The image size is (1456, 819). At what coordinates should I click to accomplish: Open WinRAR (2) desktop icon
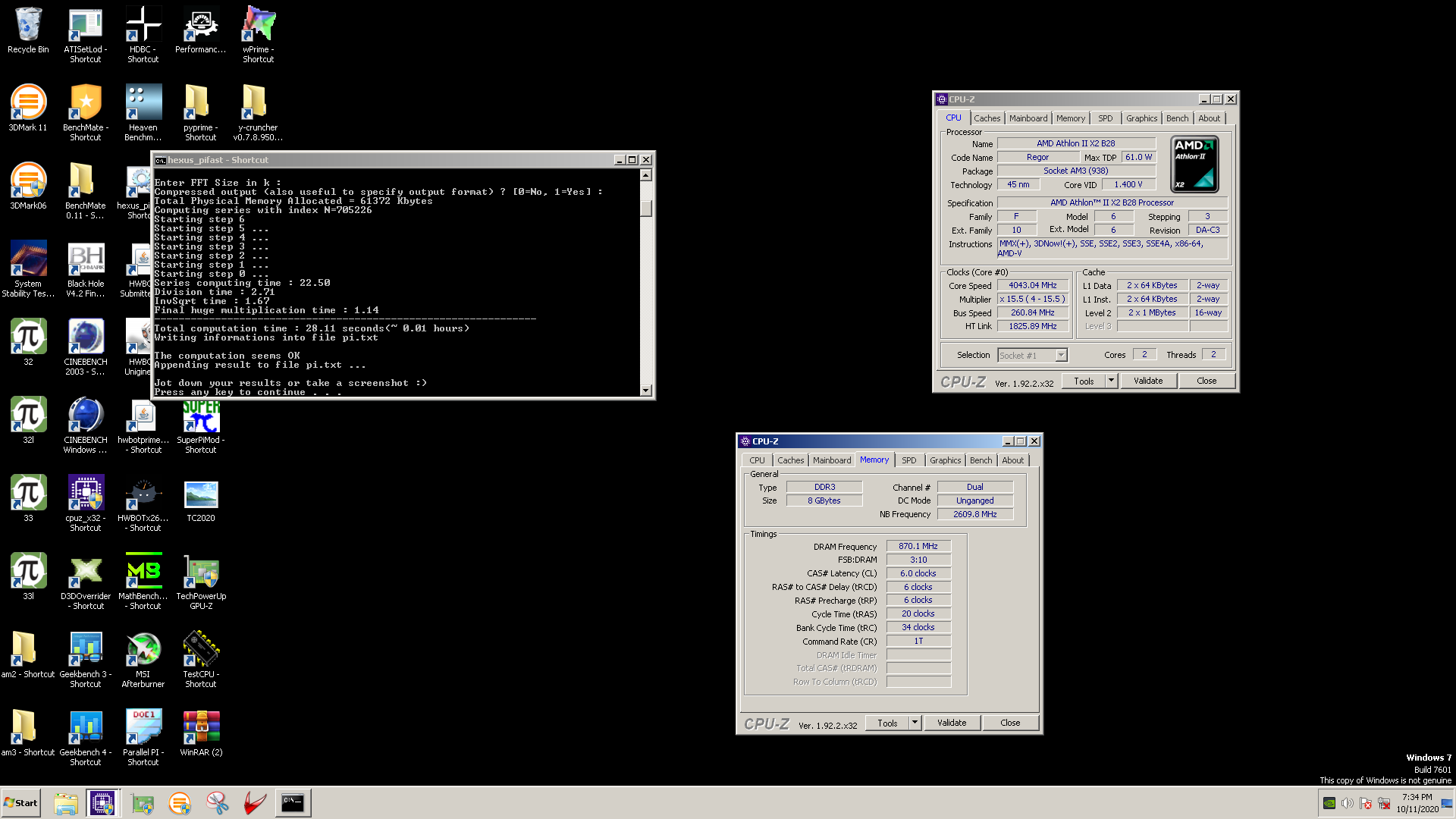(x=201, y=733)
